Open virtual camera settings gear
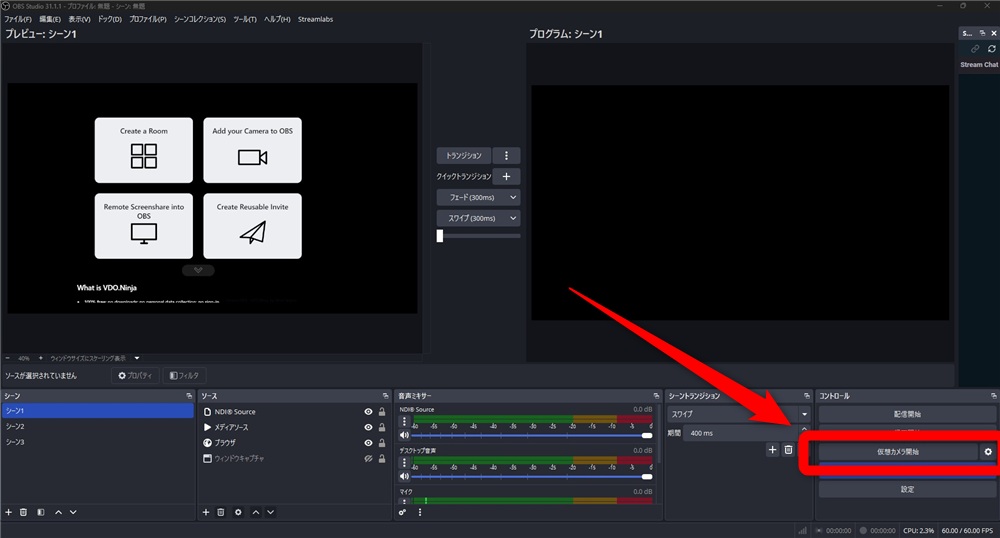The height and width of the screenshot is (538, 1000). [988, 451]
